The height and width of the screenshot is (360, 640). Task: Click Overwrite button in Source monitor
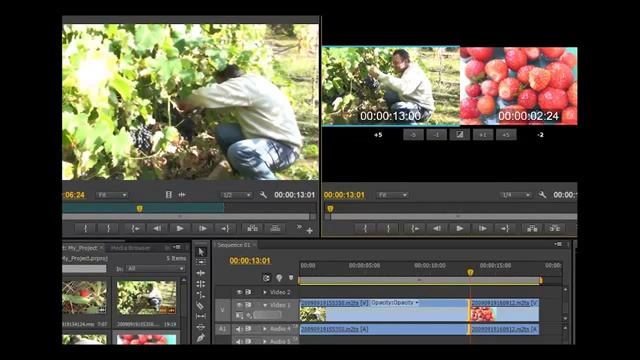point(275,229)
